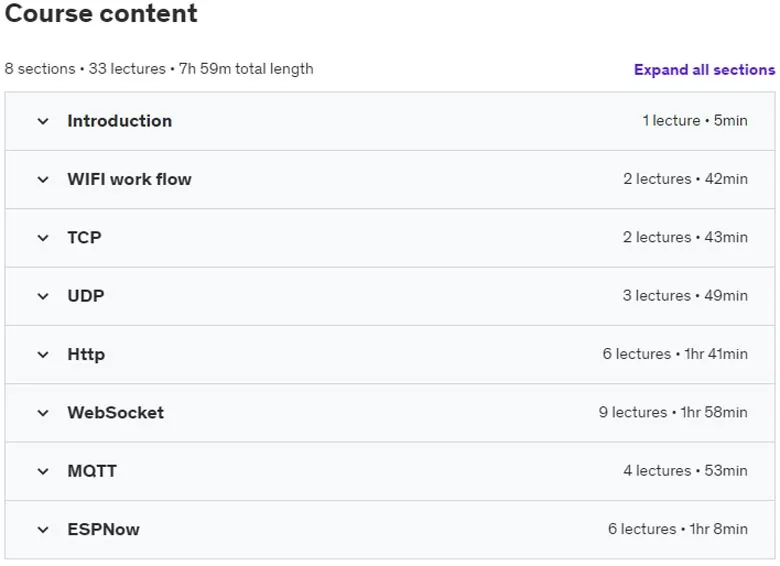Click the ESPNow section title

point(103,529)
